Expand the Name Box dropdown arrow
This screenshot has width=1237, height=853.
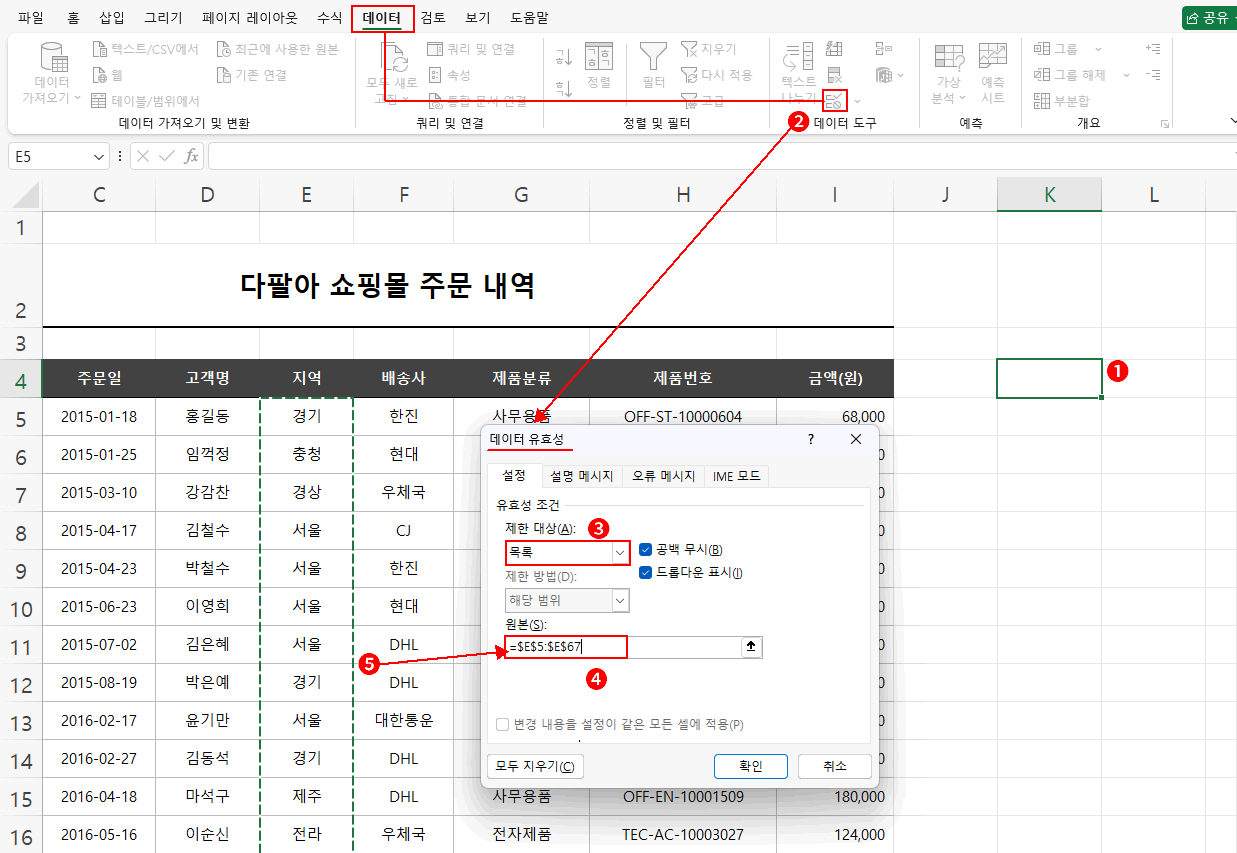click(x=99, y=156)
